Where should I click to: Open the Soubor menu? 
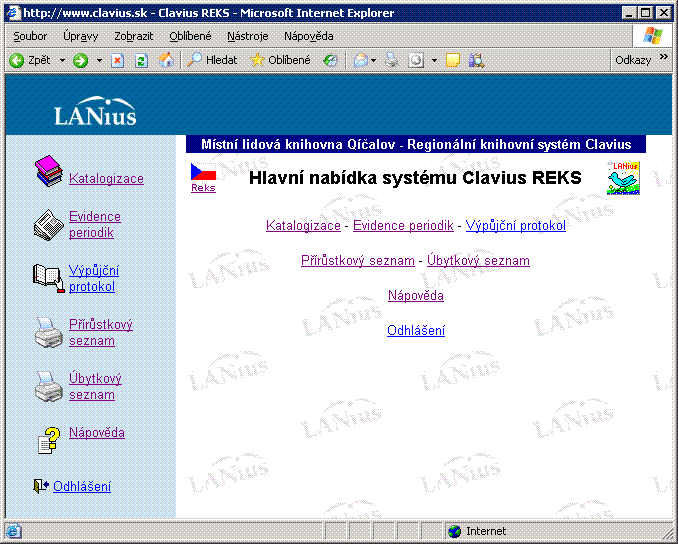[x=30, y=36]
